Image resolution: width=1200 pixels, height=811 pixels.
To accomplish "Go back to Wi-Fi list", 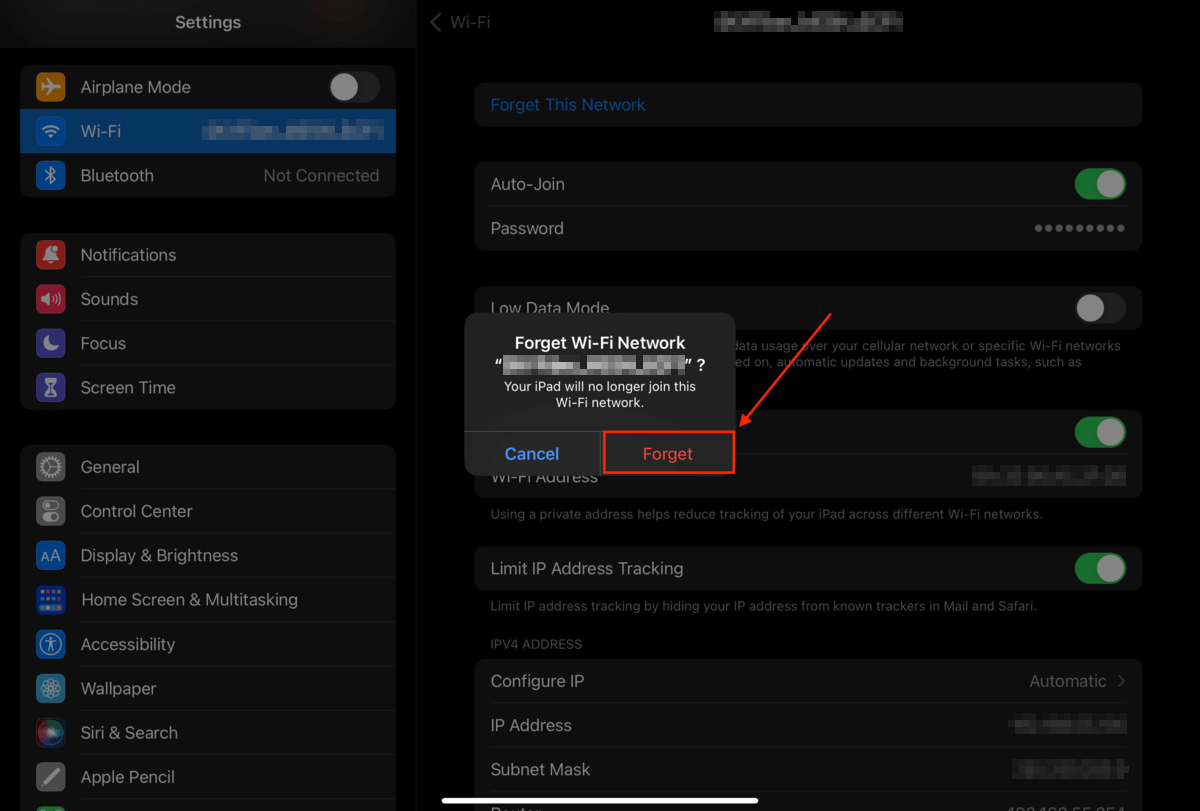I will pos(460,22).
